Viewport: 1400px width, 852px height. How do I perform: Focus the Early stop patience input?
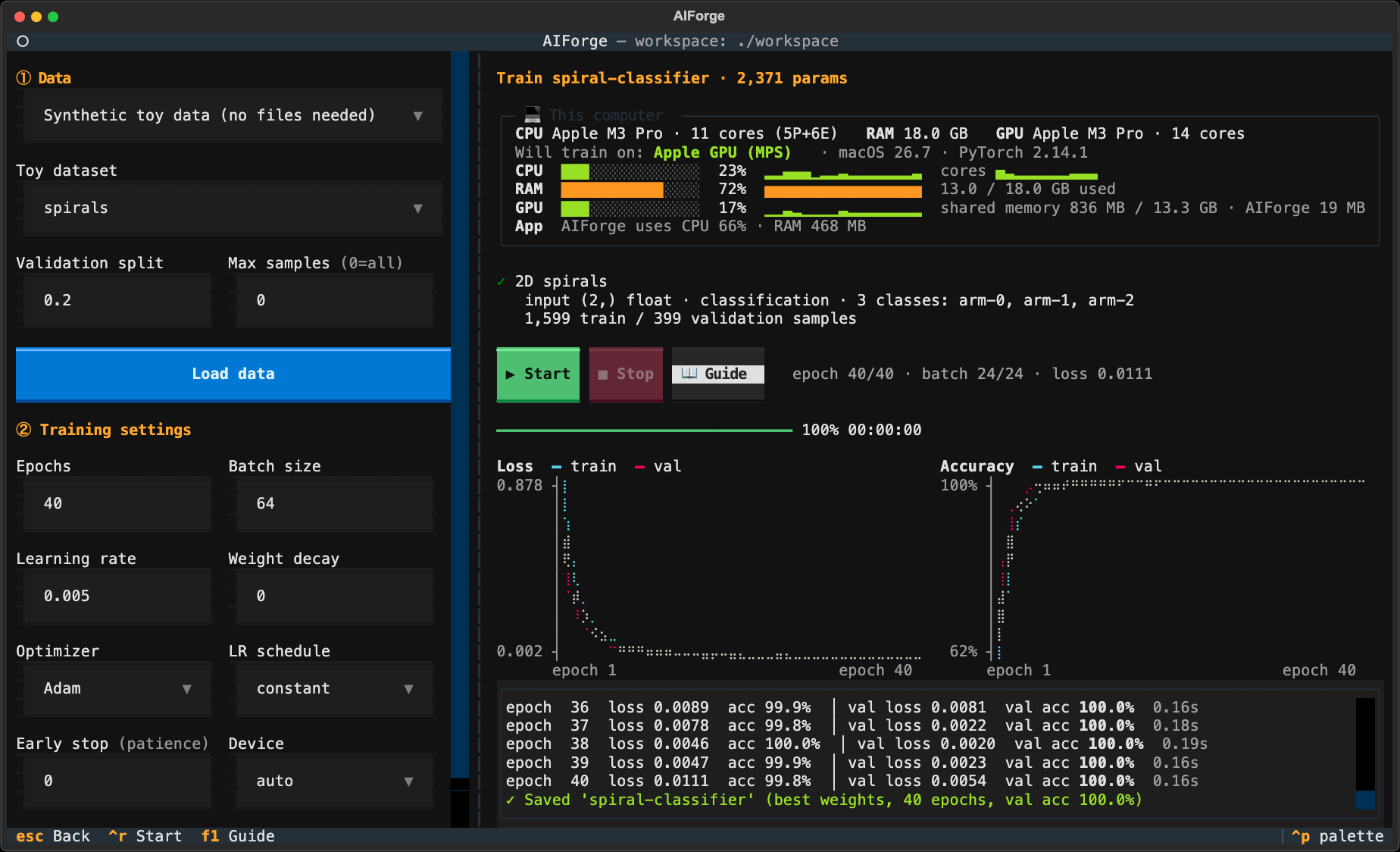[x=117, y=781]
